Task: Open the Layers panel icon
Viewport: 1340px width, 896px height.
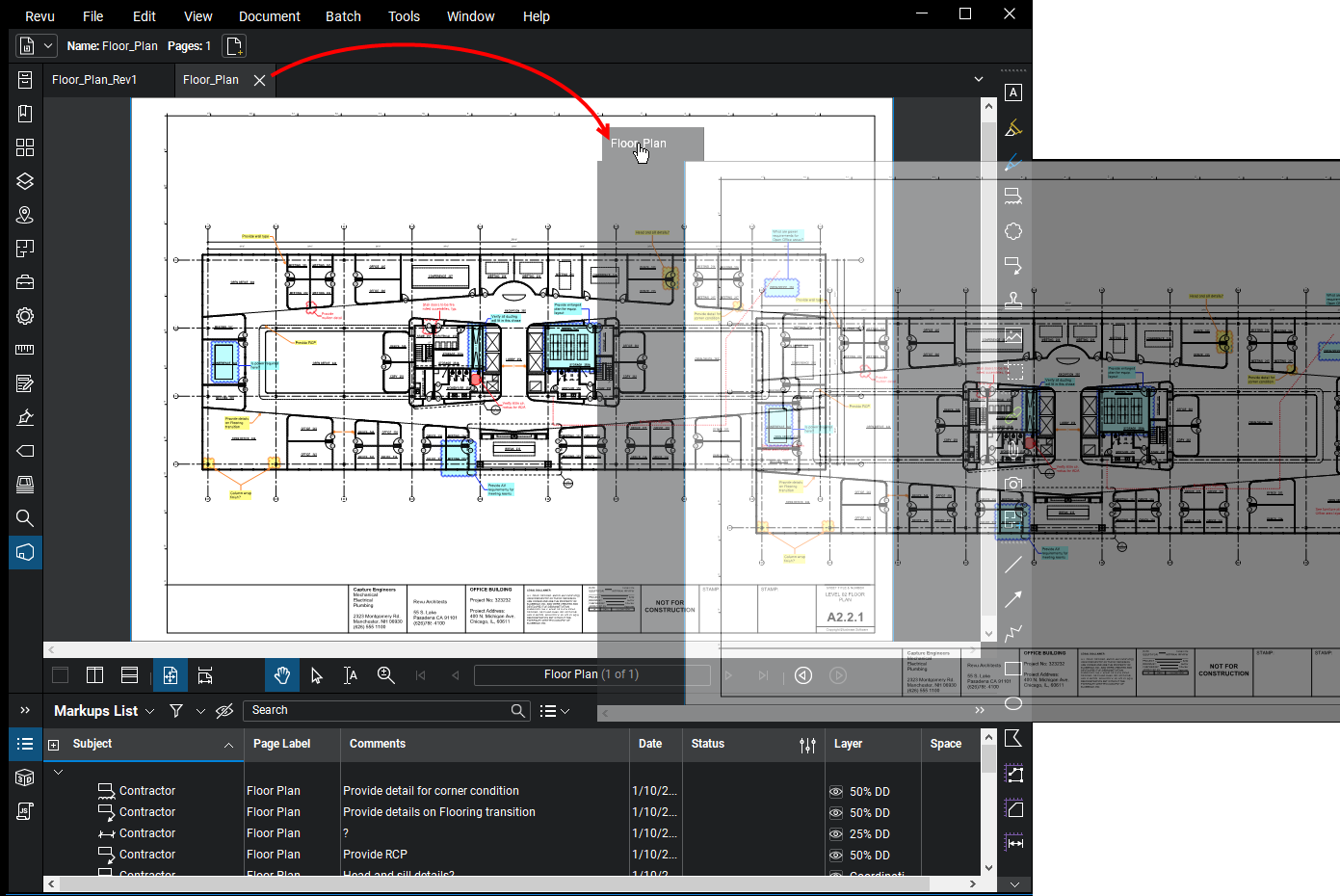Action: (x=25, y=181)
